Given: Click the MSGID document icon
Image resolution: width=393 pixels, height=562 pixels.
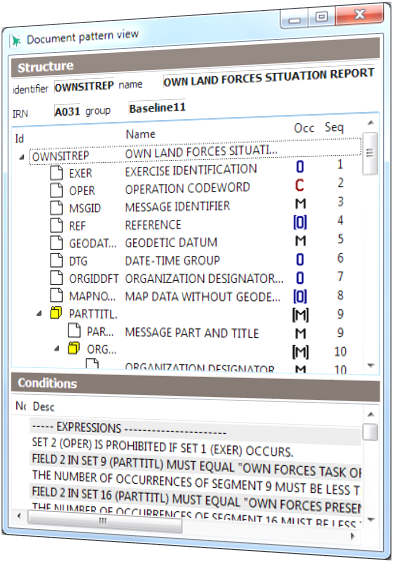Looking at the screenshot, I should pos(56,208).
